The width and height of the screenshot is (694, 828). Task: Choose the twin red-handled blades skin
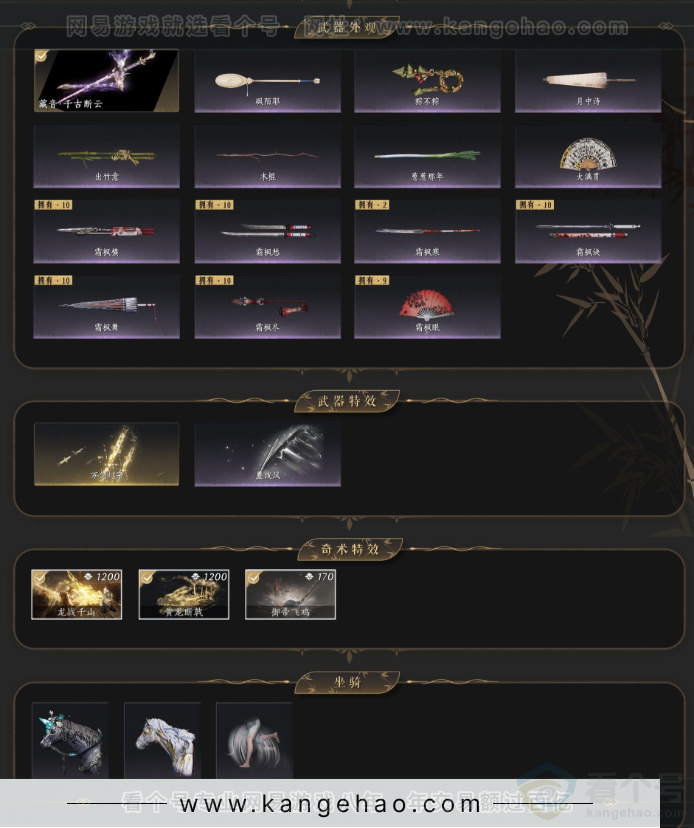click(x=267, y=231)
